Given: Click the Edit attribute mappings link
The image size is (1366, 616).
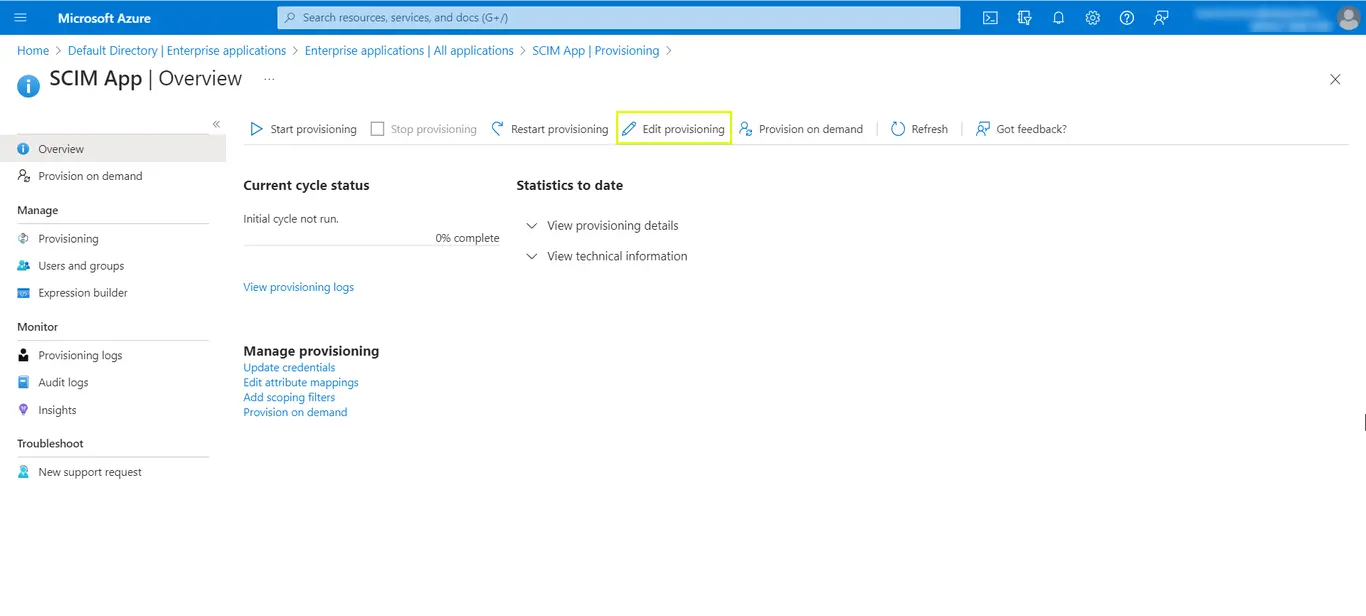Looking at the screenshot, I should click(x=301, y=383).
